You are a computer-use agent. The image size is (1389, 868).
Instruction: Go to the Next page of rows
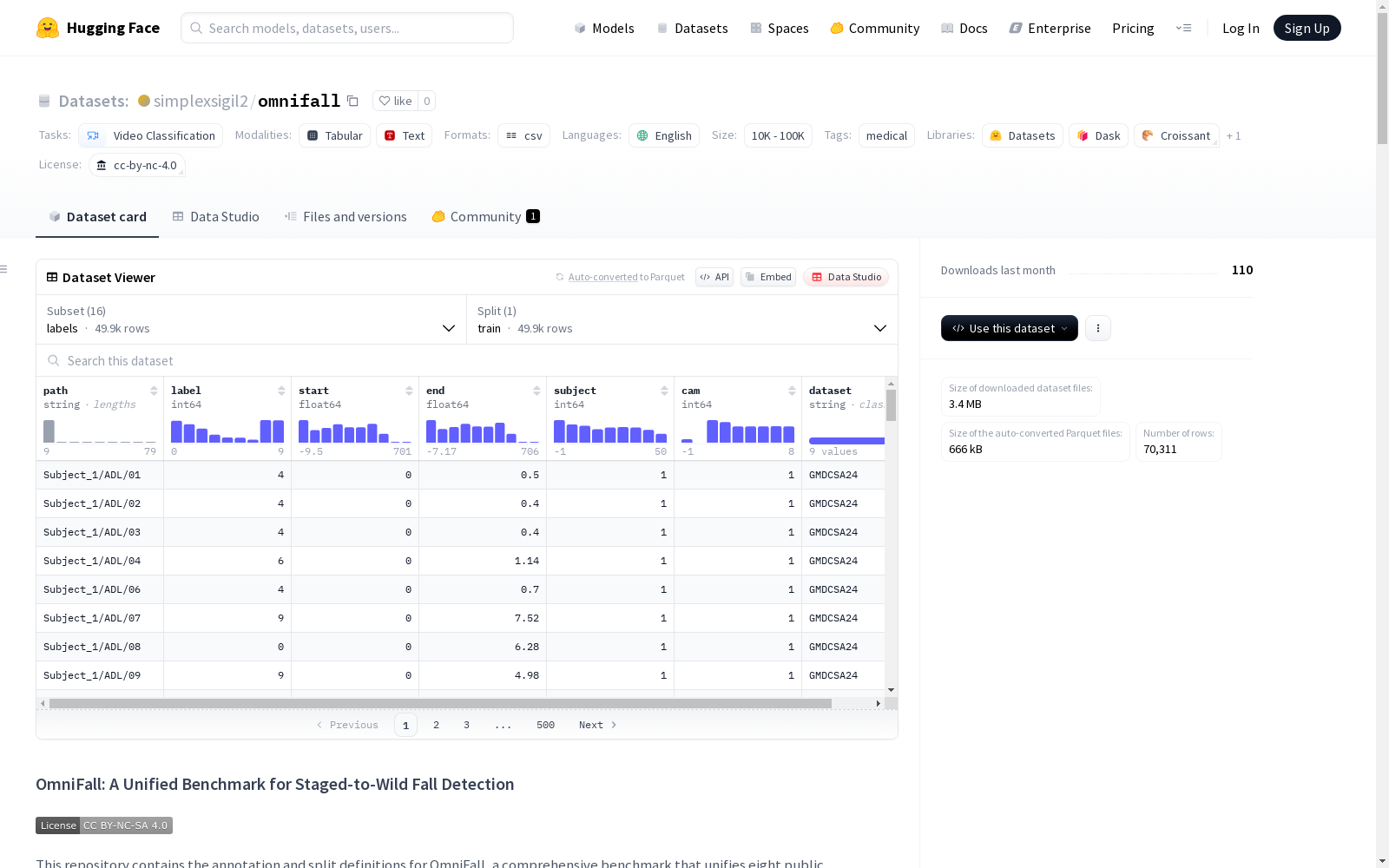pyautogui.click(x=598, y=725)
